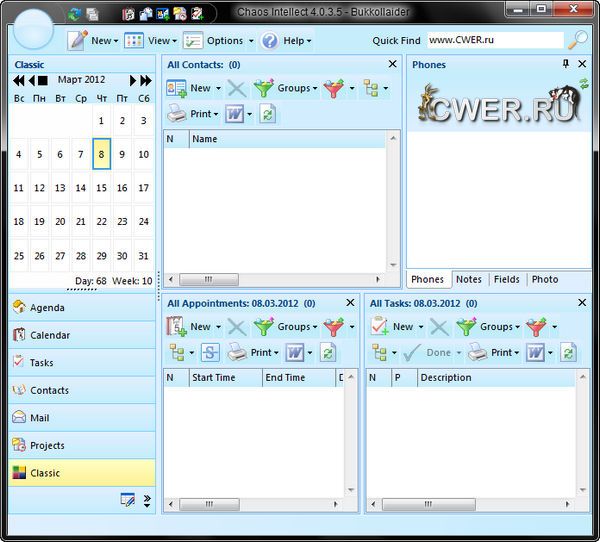Switch to the Notes tab
Image resolution: width=600 pixels, height=542 pixels.
468,279
